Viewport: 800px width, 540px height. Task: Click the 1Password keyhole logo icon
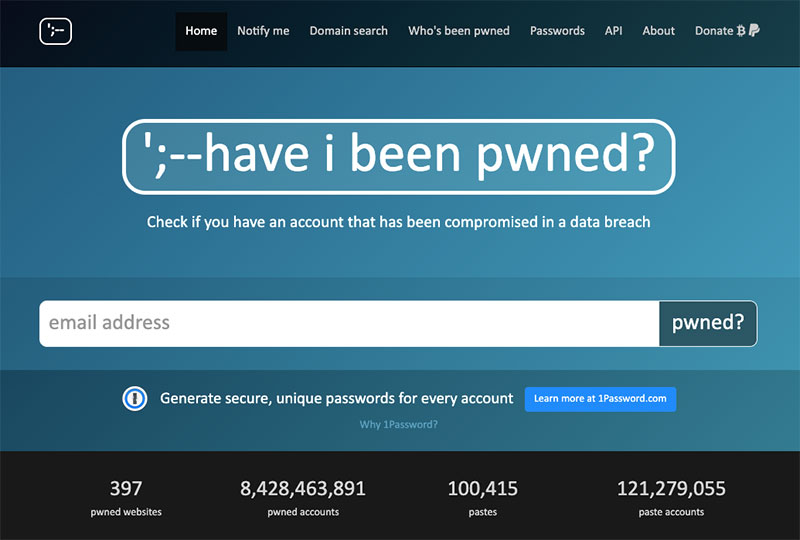[135, 399]
